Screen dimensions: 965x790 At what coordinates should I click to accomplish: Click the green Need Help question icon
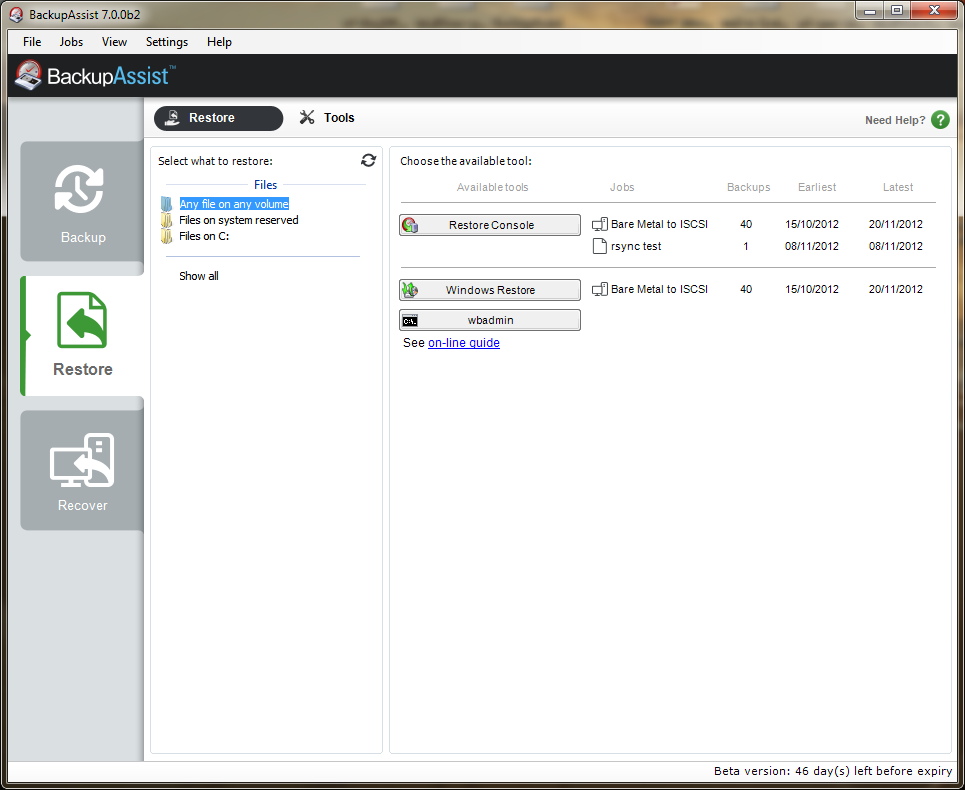coord(940,119)
